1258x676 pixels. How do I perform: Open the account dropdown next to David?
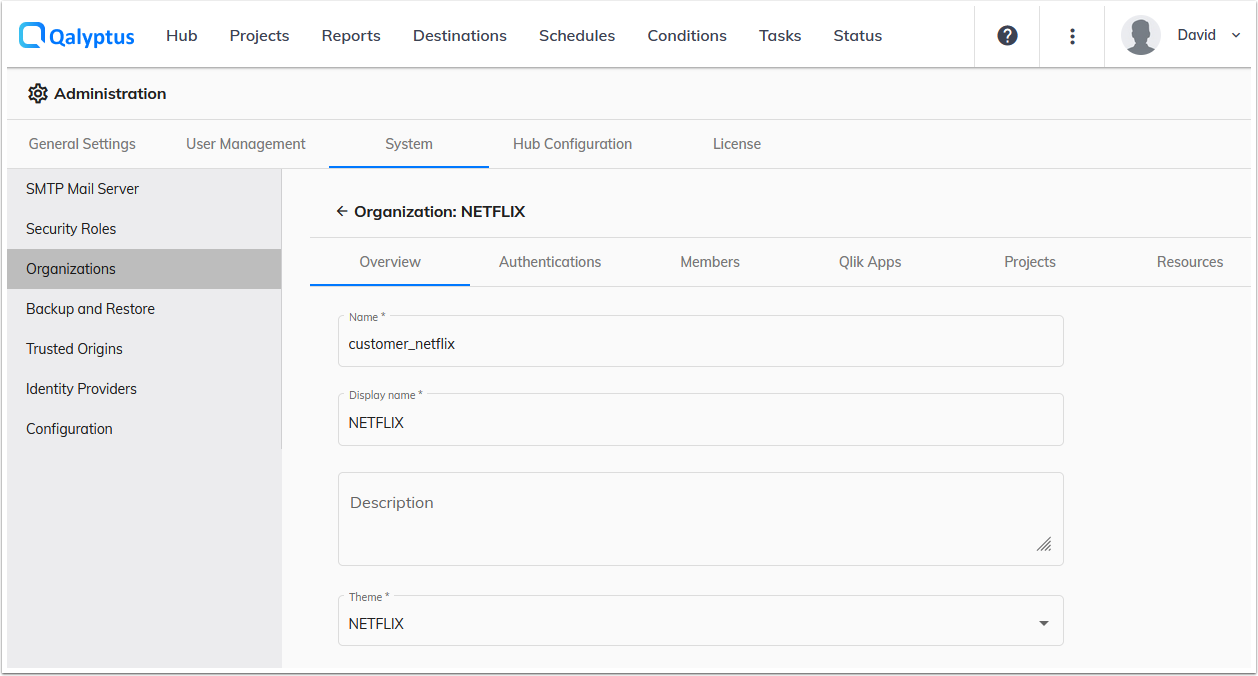point(1236,34)
